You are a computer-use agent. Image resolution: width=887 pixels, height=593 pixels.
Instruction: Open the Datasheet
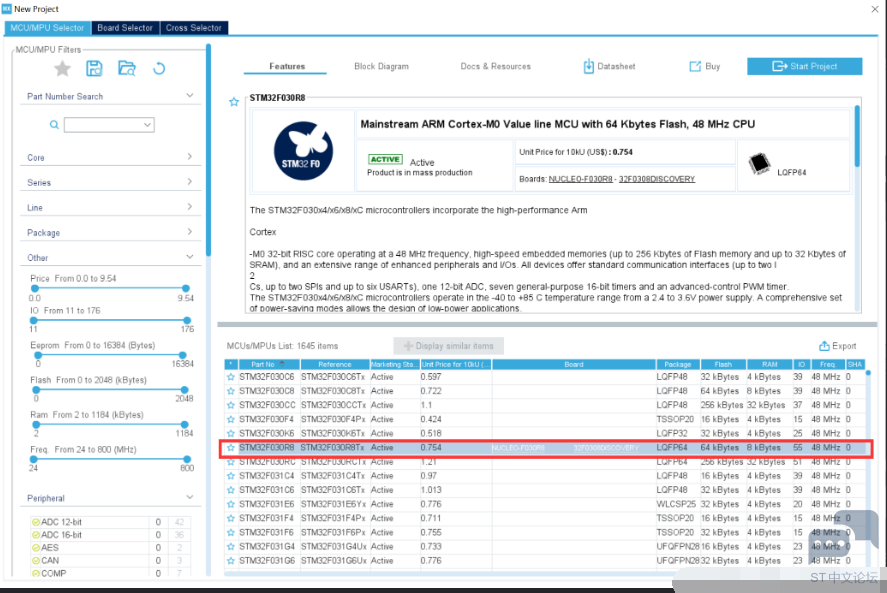pos(609,66)
